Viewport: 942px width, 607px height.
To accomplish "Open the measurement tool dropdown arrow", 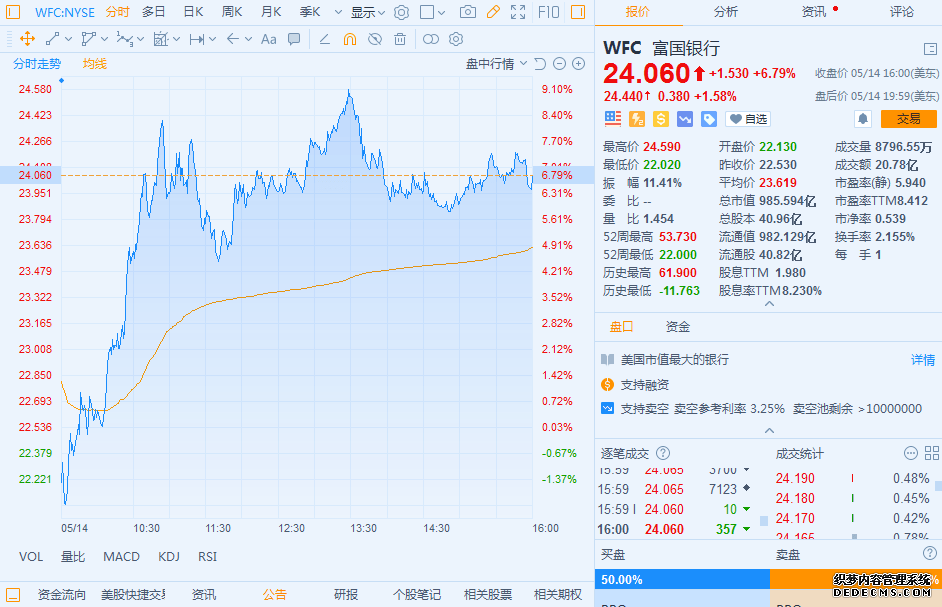I will (x=177, y=40).
